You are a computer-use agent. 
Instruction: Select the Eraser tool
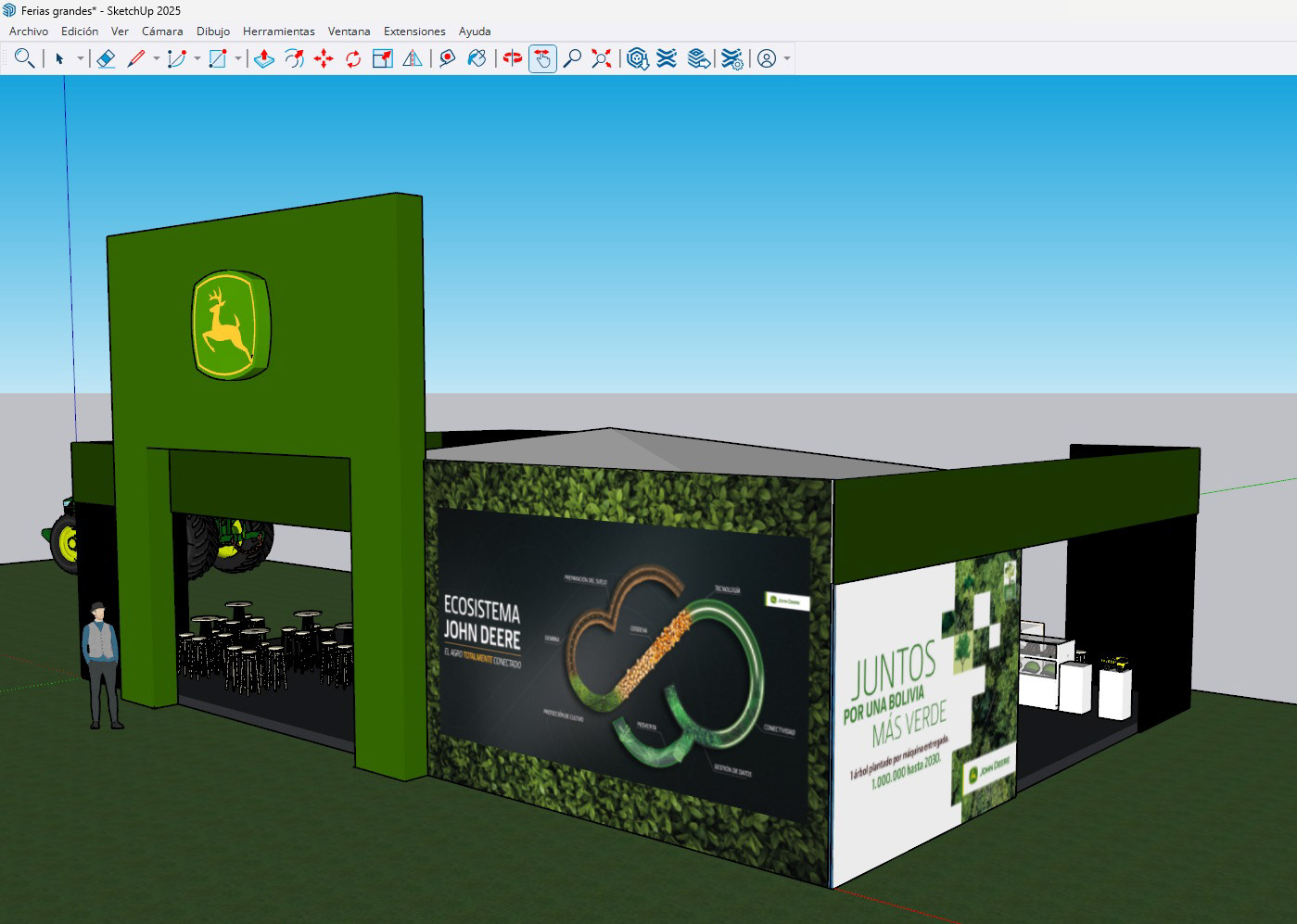(106, 58)
